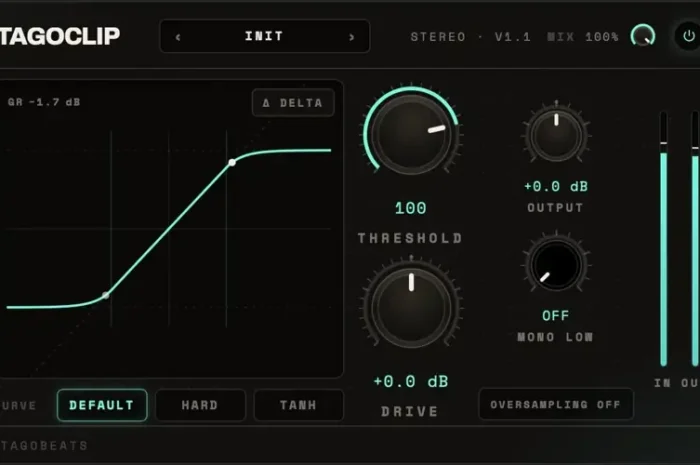Enable the Delta listen button
The image size is (700, 465).
coord(293,103)
